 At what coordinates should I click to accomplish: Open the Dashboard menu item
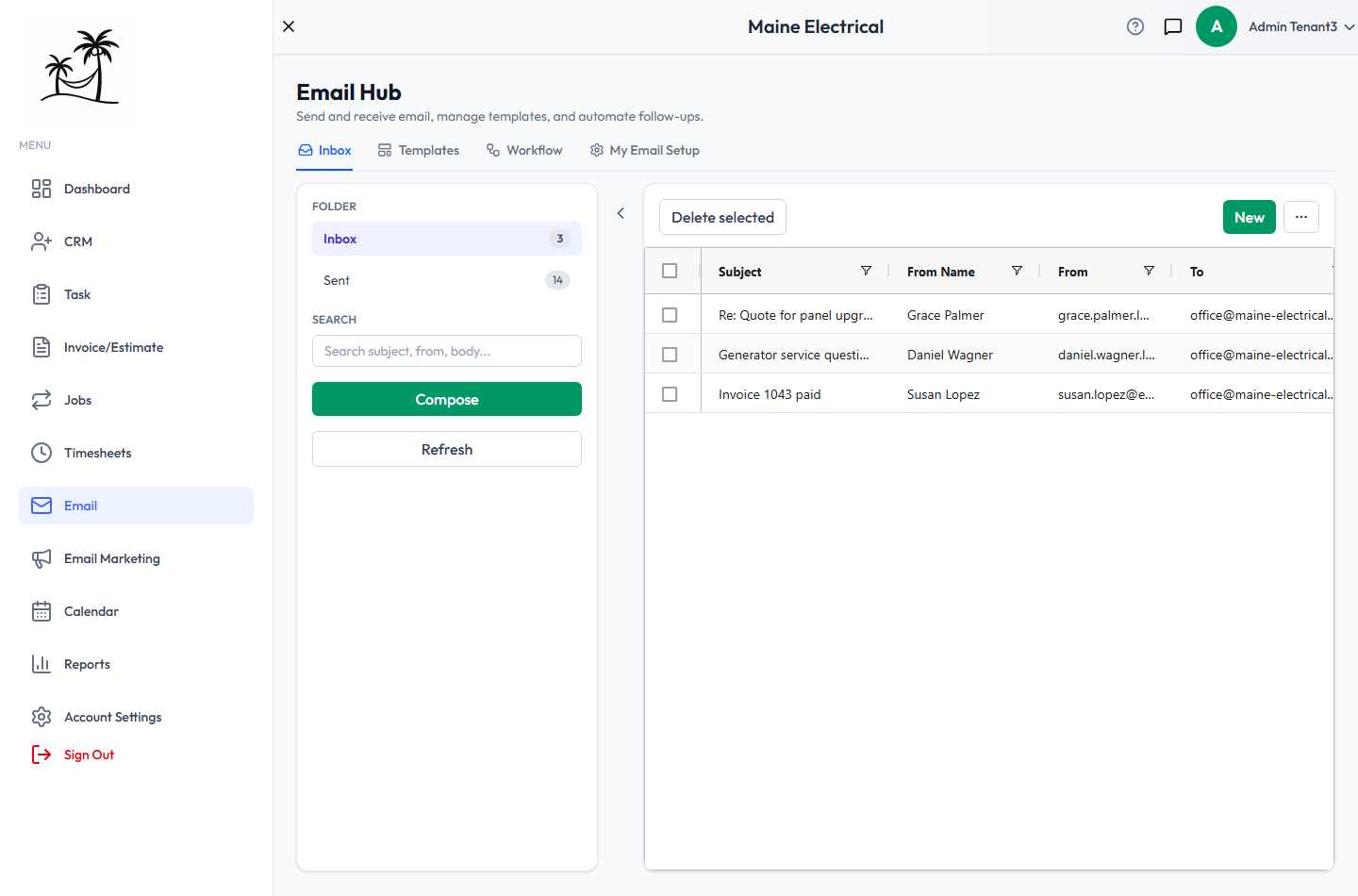pos(136,189)
